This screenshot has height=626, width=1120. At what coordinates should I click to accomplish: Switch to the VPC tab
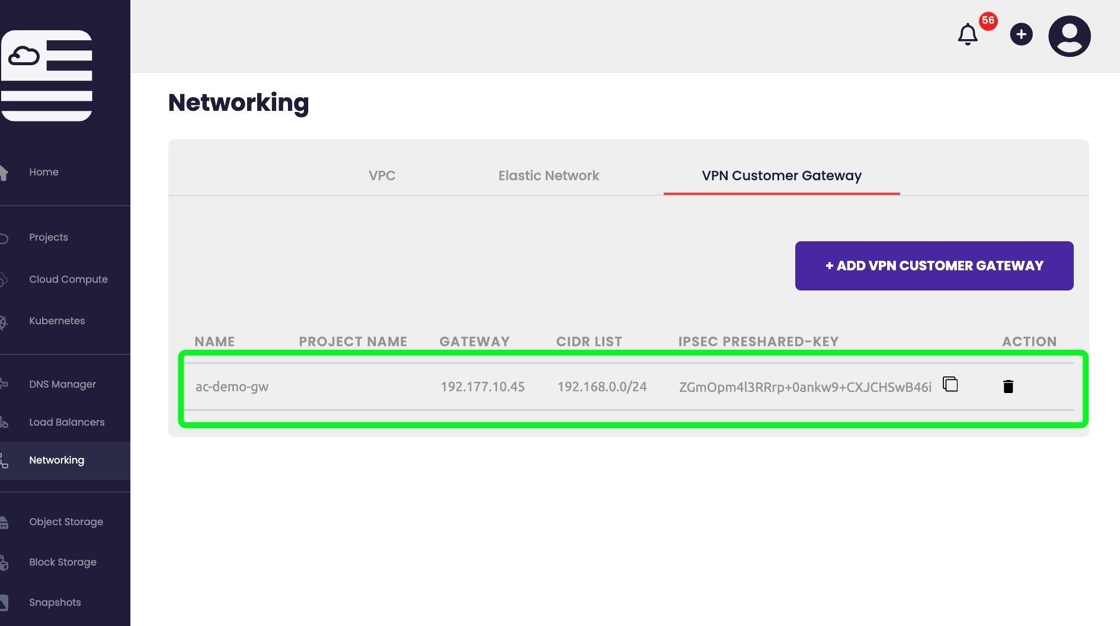(x=382, y=175)
